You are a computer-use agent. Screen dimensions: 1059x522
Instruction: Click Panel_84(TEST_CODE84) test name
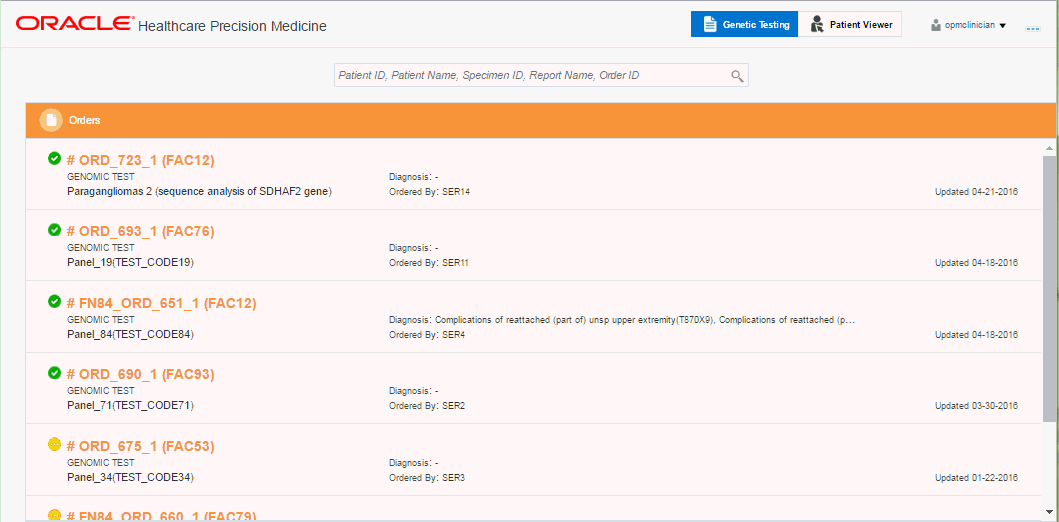(x=130, y=334)
